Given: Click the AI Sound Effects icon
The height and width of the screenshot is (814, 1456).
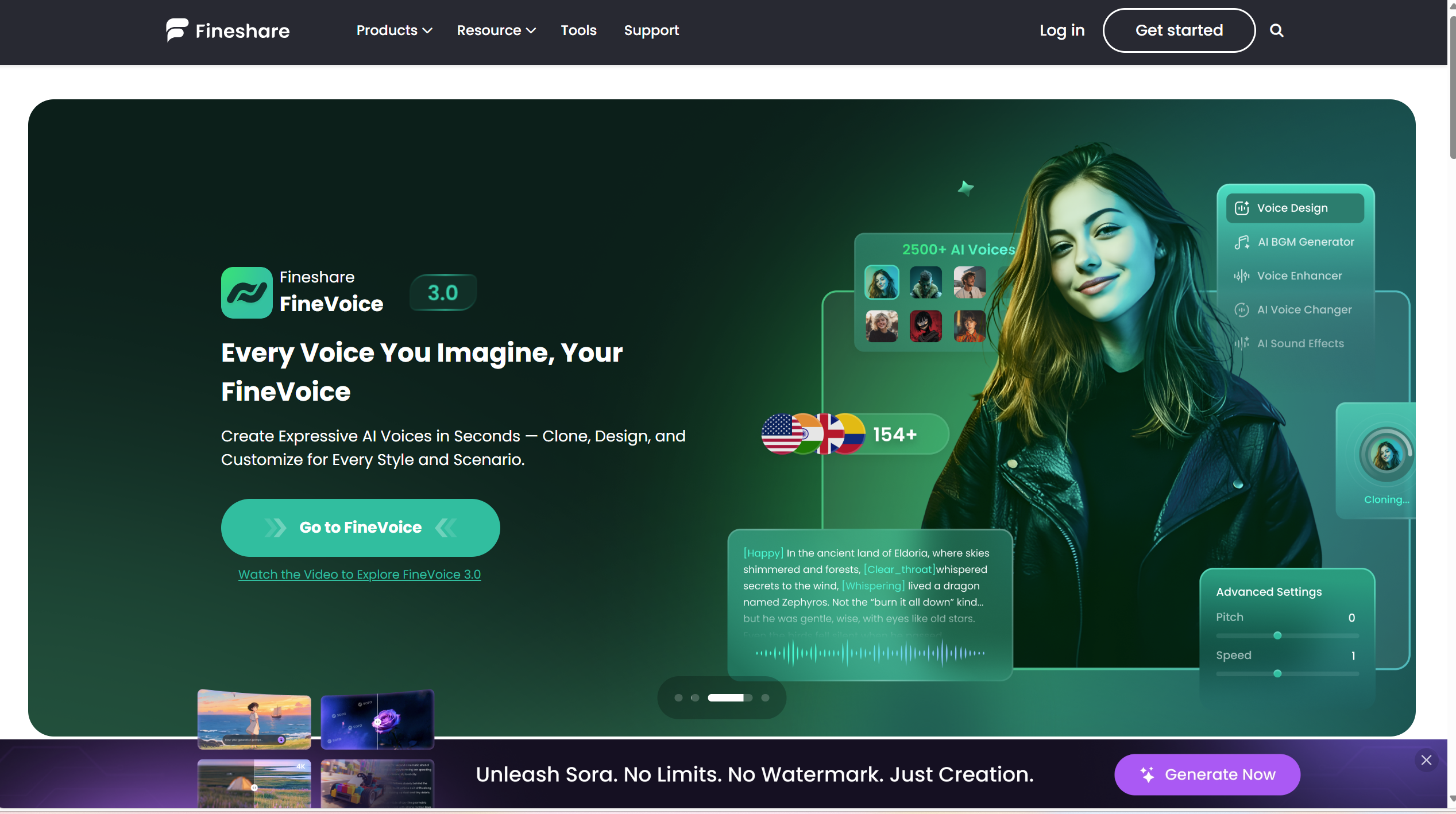Looking at the screenshot, I should tap(1242, 343).
